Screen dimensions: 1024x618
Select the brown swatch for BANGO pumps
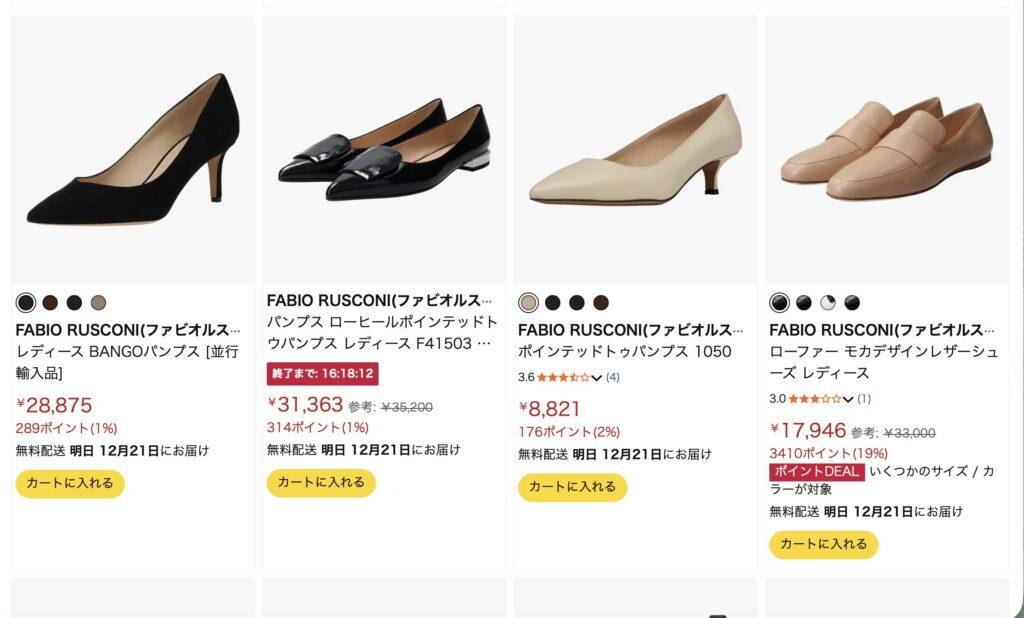coord(50,303)
